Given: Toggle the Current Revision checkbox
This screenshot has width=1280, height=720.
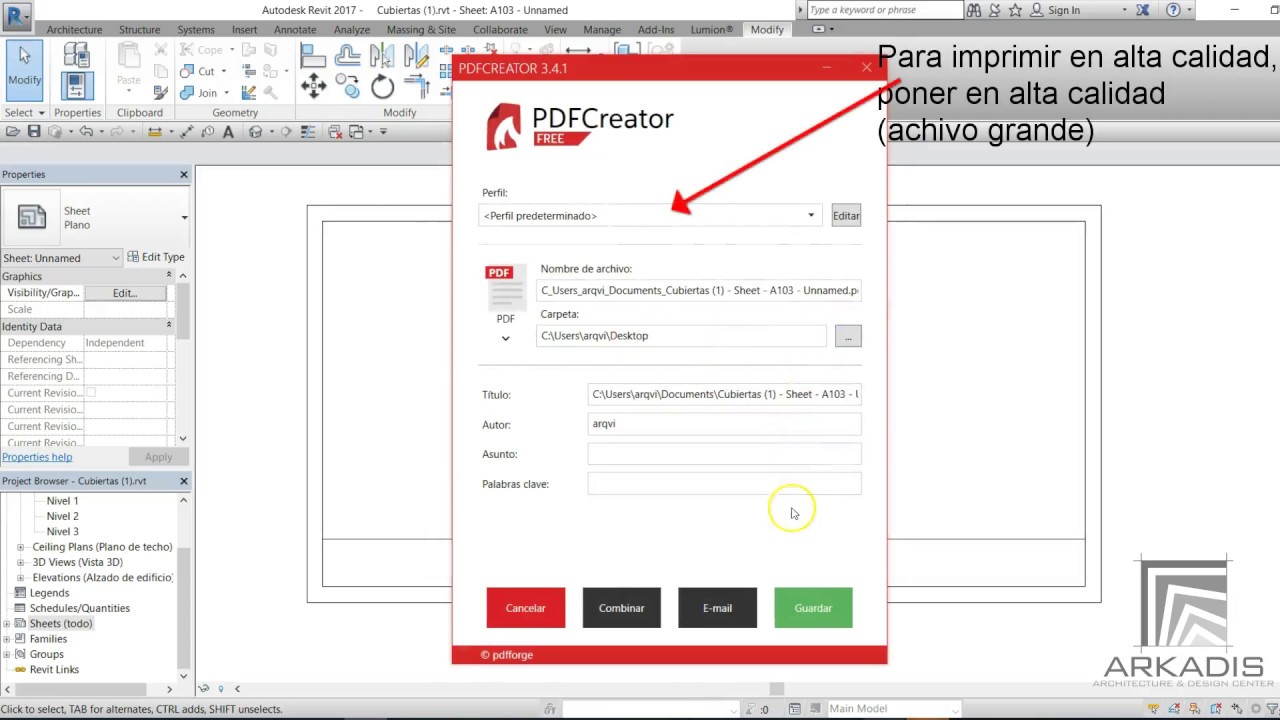Looking at the screenshot, I should point(90,393).
